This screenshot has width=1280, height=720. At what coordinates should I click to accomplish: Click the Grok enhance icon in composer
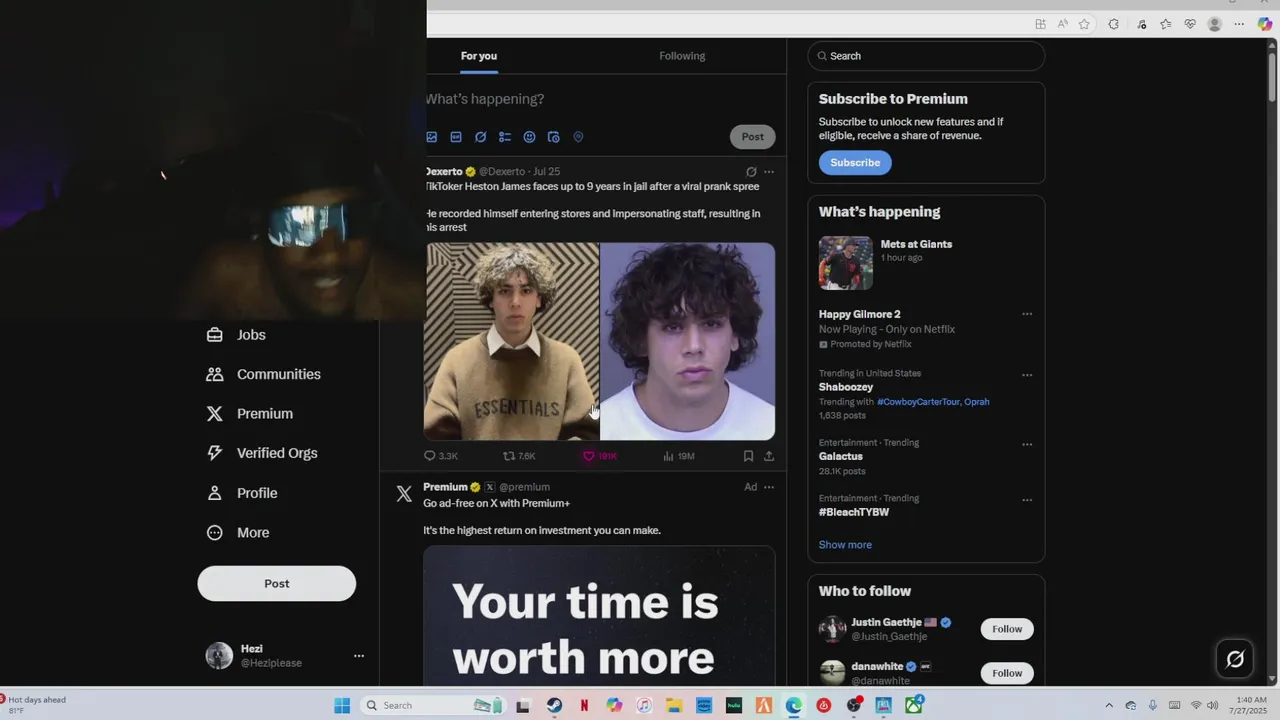click(480, 137)
